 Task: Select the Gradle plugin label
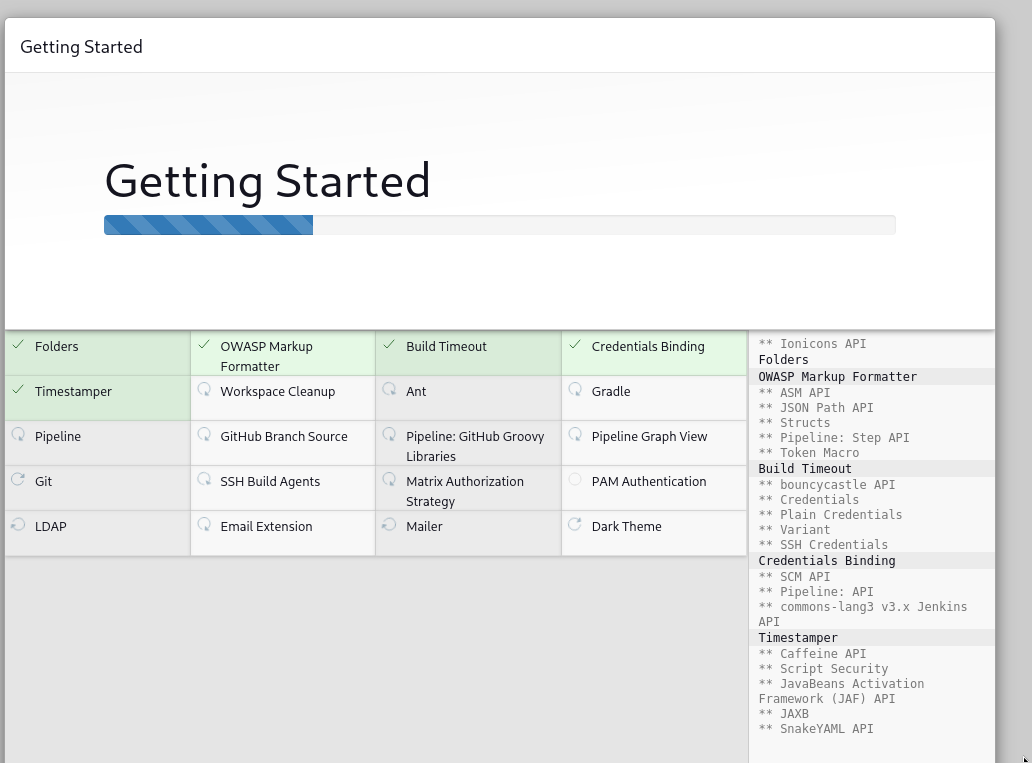[x=611, y=391]
